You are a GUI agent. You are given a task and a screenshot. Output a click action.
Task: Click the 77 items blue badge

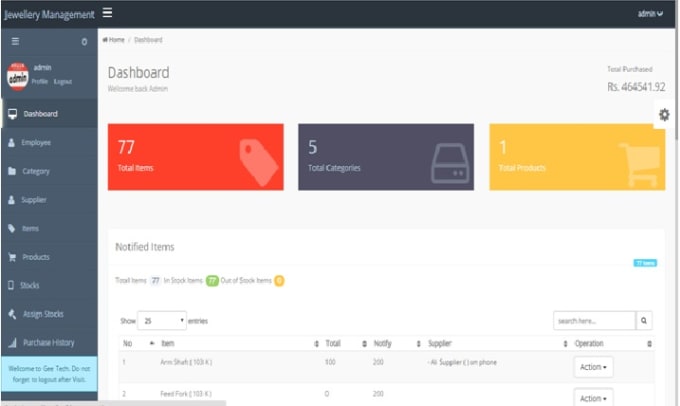pos(645,263)
